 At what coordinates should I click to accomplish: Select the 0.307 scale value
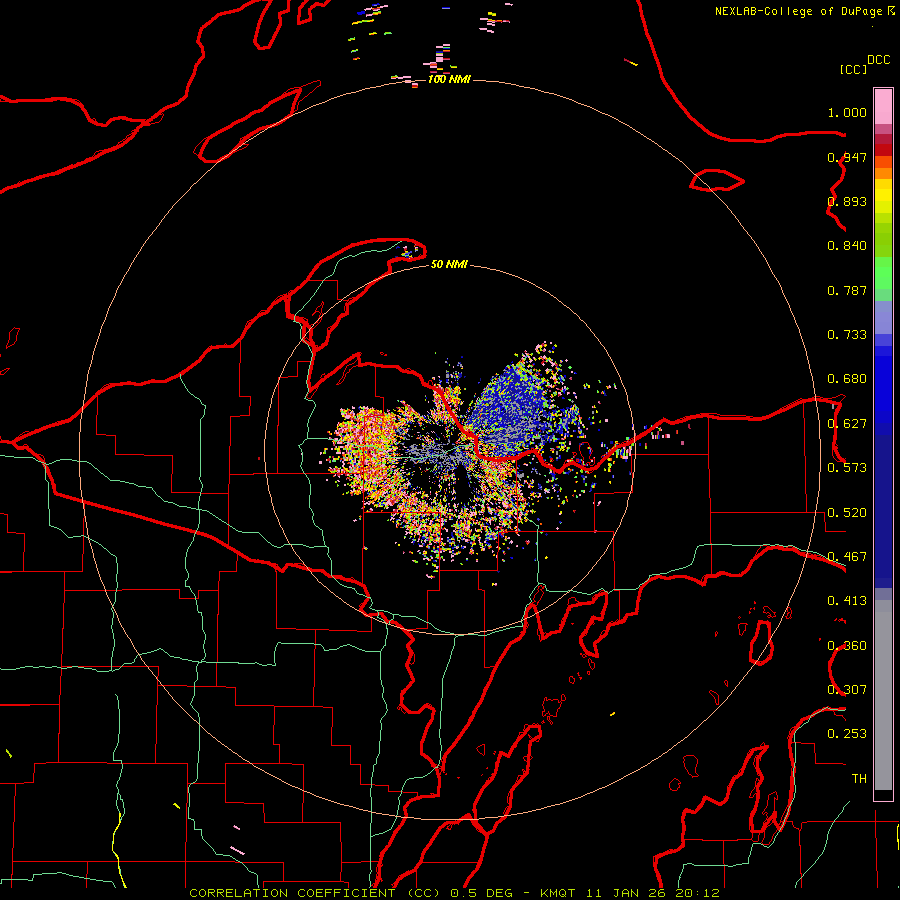point(847,690)
